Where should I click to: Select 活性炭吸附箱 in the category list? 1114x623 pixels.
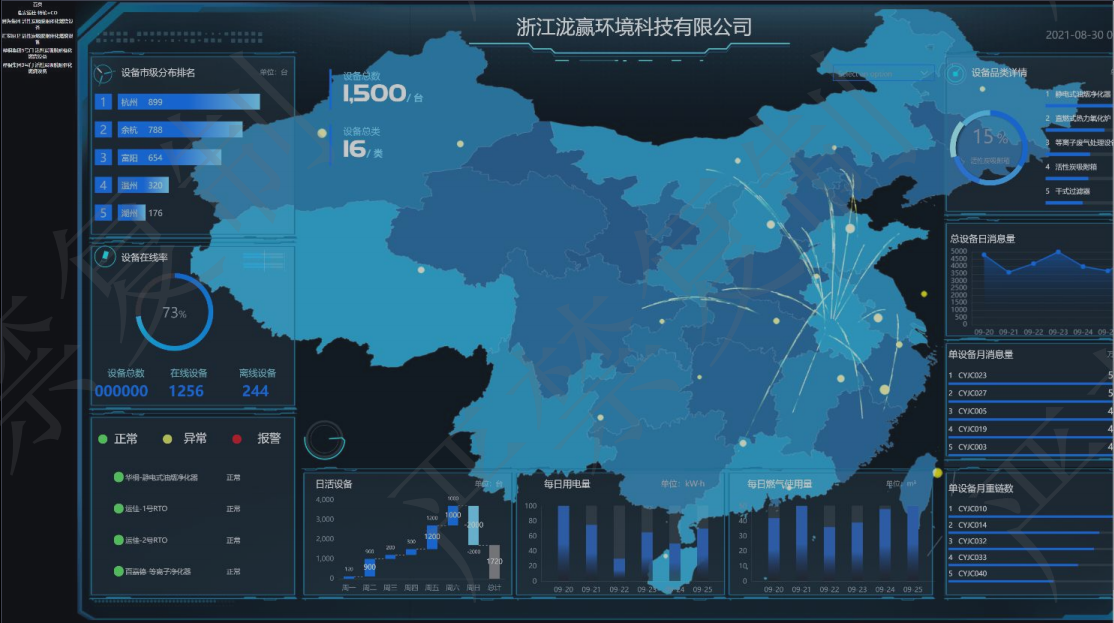1076,167
